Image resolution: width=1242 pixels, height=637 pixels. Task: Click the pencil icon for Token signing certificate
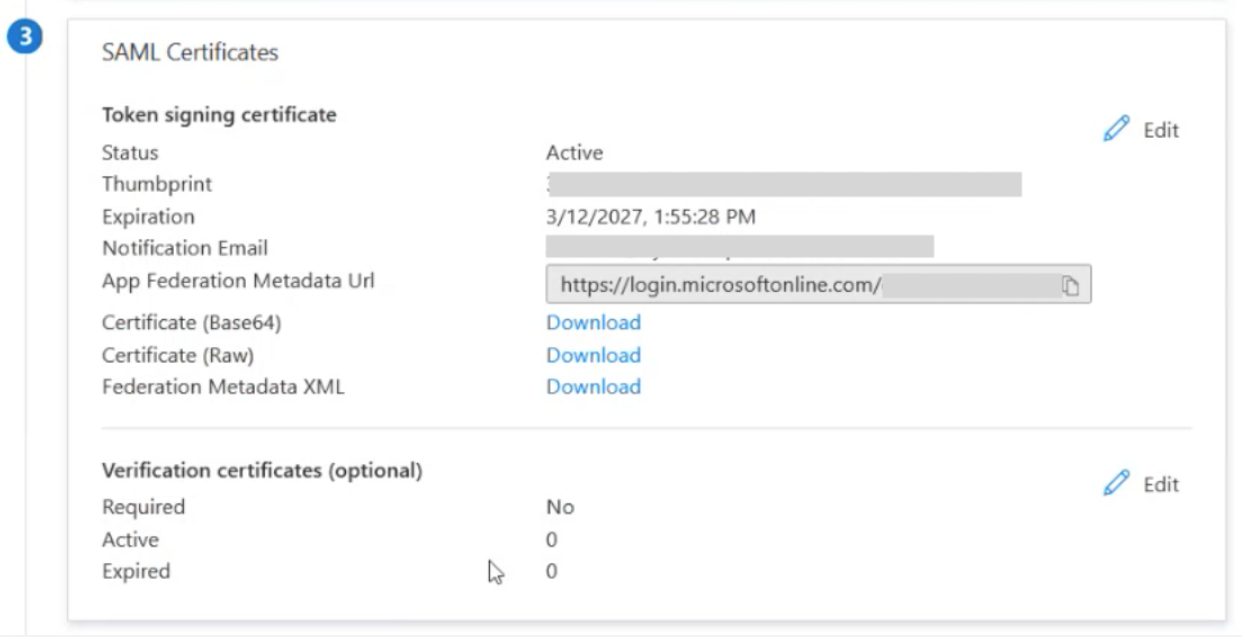[x=1116, y=130]
